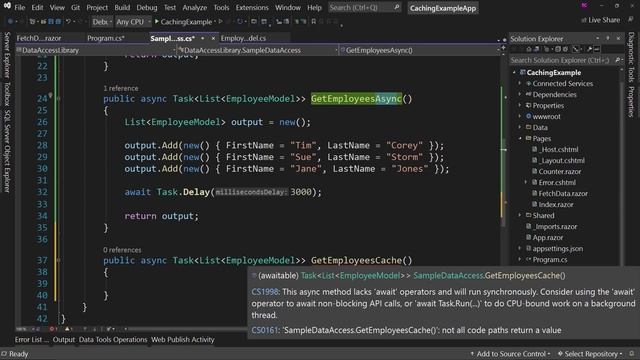Collapse the CachingExample project node

[514, 72]
